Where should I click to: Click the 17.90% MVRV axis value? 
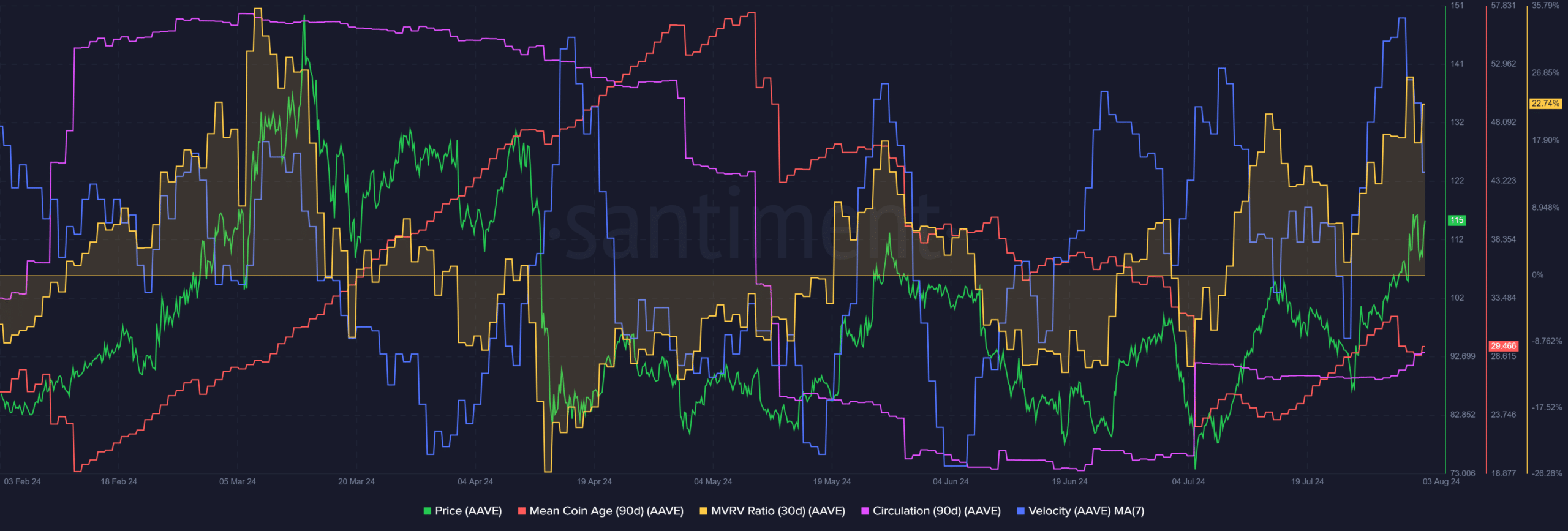point(1546,140)
